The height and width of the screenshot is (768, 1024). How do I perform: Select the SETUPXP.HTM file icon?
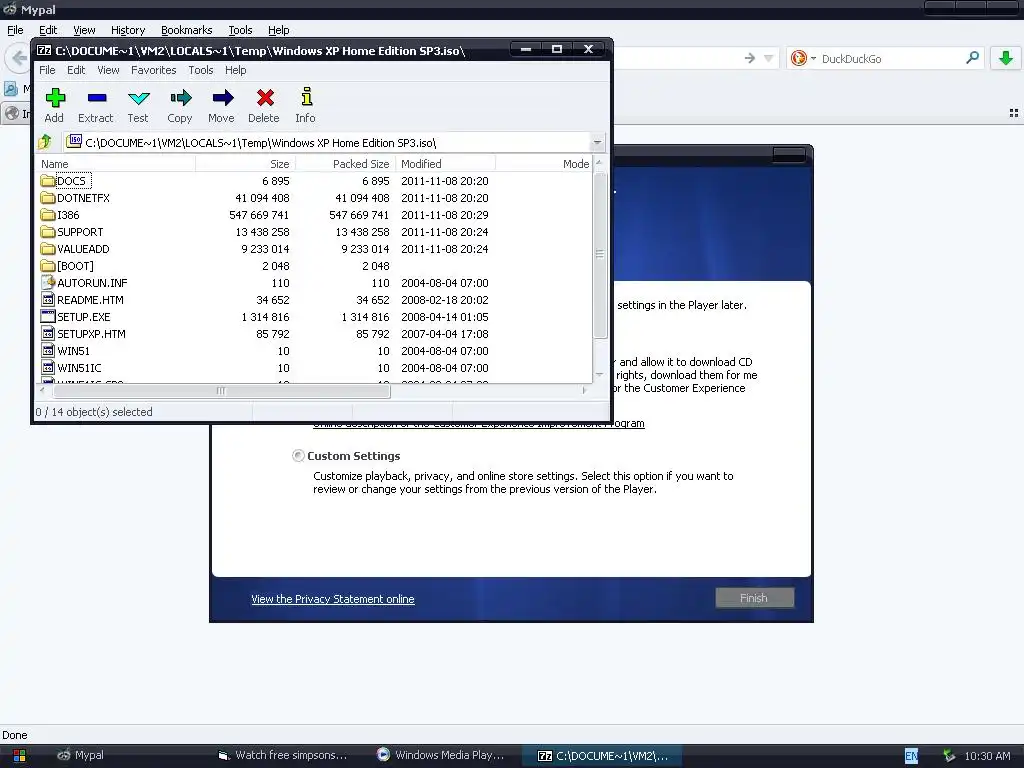tap(48, 333)
